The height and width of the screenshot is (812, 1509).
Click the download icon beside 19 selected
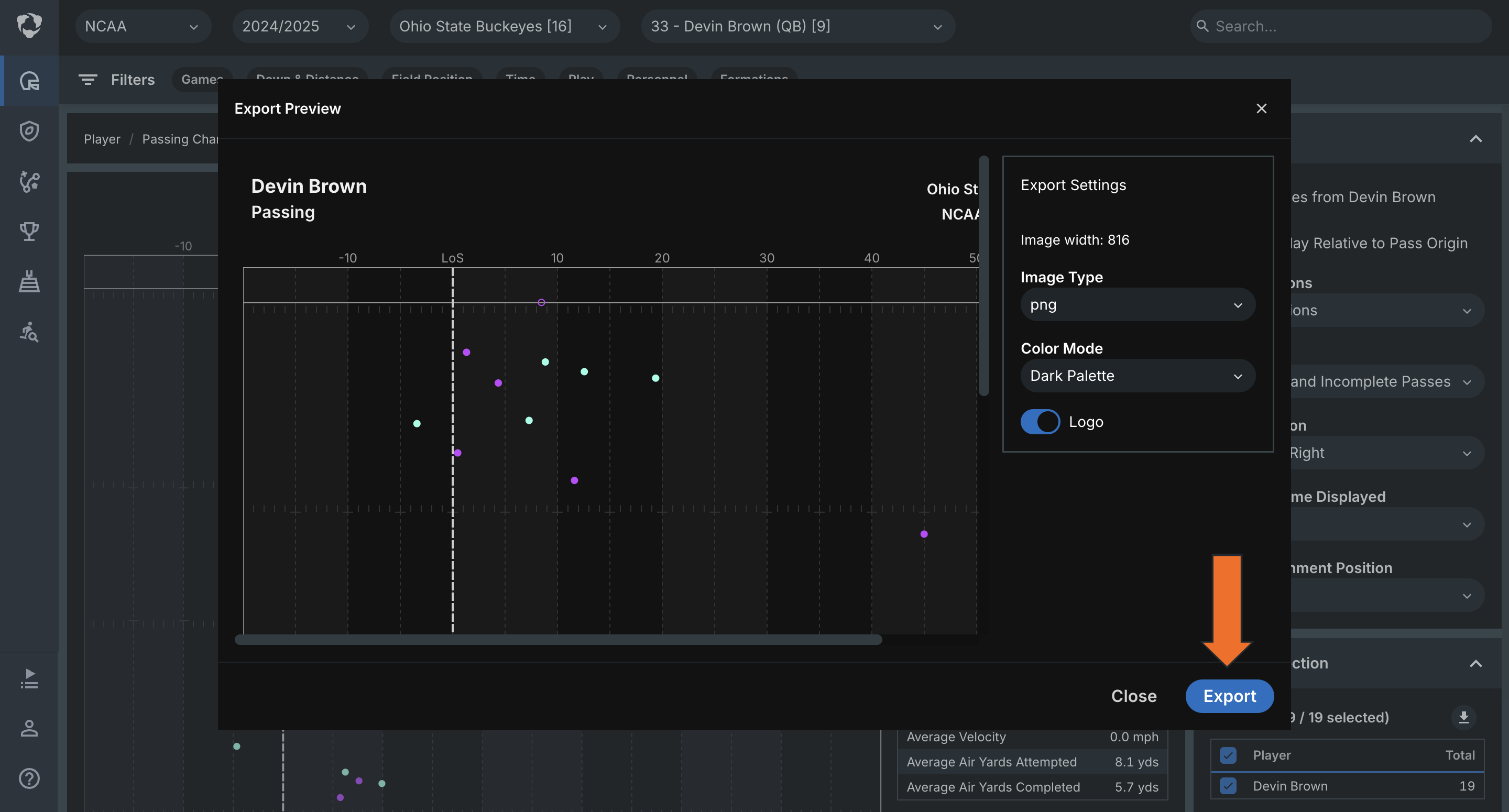(1463, 717)
